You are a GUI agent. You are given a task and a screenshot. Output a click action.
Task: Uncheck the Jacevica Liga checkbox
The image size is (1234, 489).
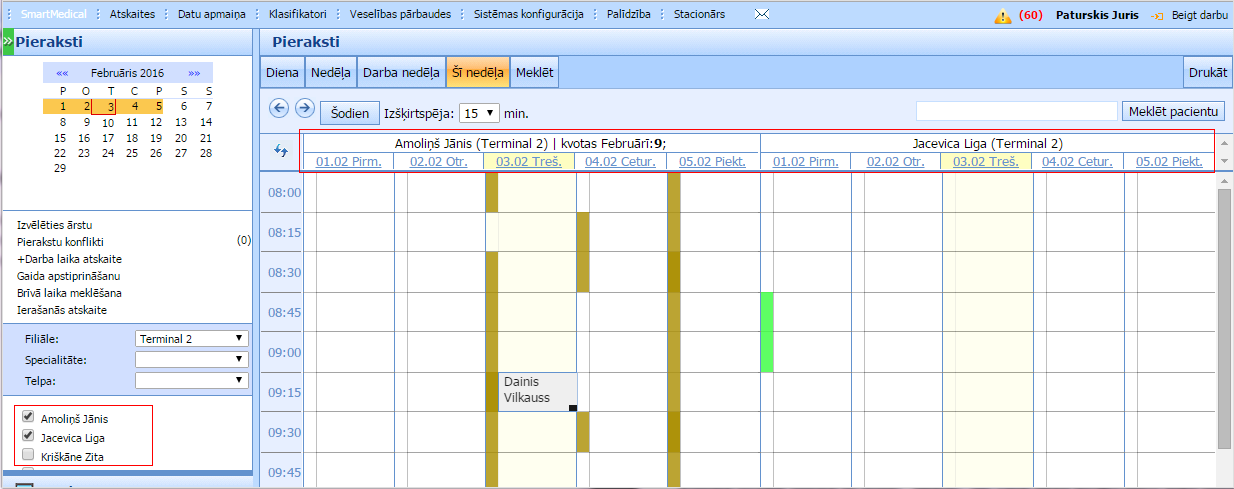pyautogui.click(x=28, y=436)
